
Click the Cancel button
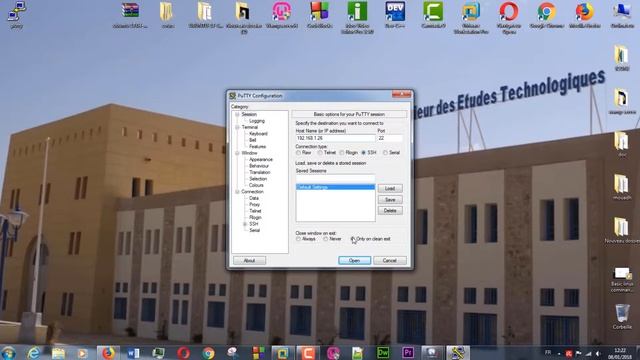click(390, 260)
